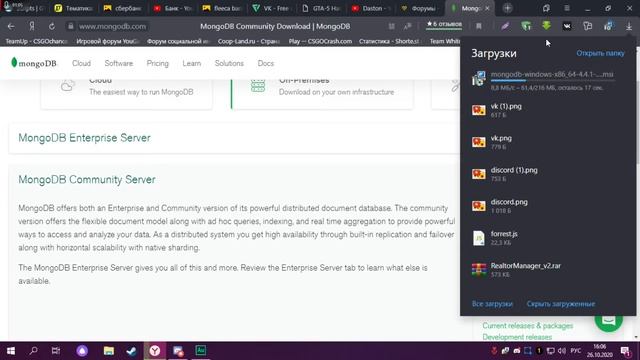Image resolution: width=640 pixels, height=360 pixels.
Task: Open the Cloud menu on MongoDB site
Action: pyautogui.click(x=81, y=63)
